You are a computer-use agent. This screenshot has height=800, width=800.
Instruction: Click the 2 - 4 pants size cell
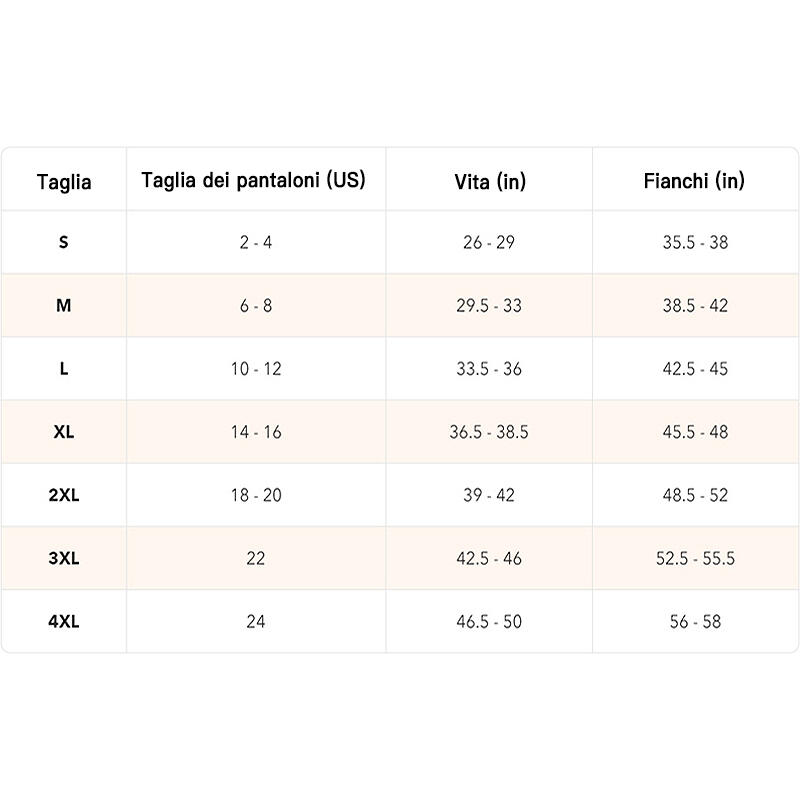(256, 243)
